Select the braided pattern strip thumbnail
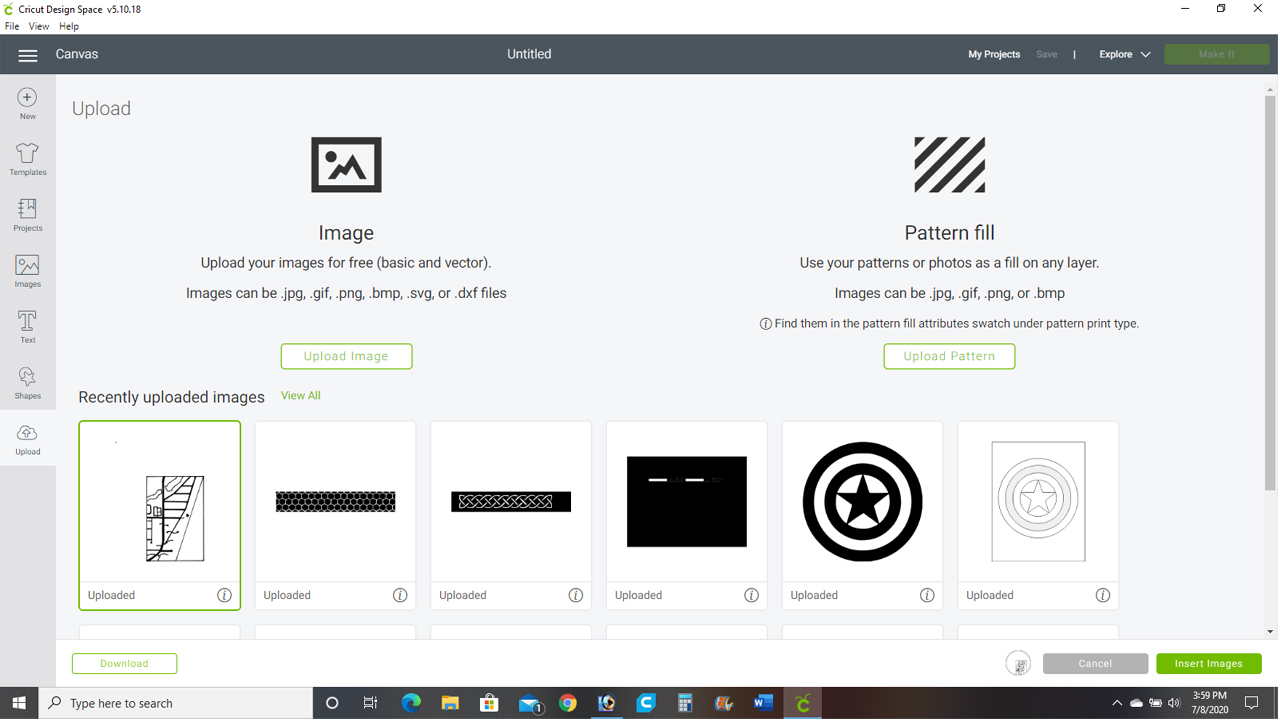The image size is (1280, 720). [511, 502]
